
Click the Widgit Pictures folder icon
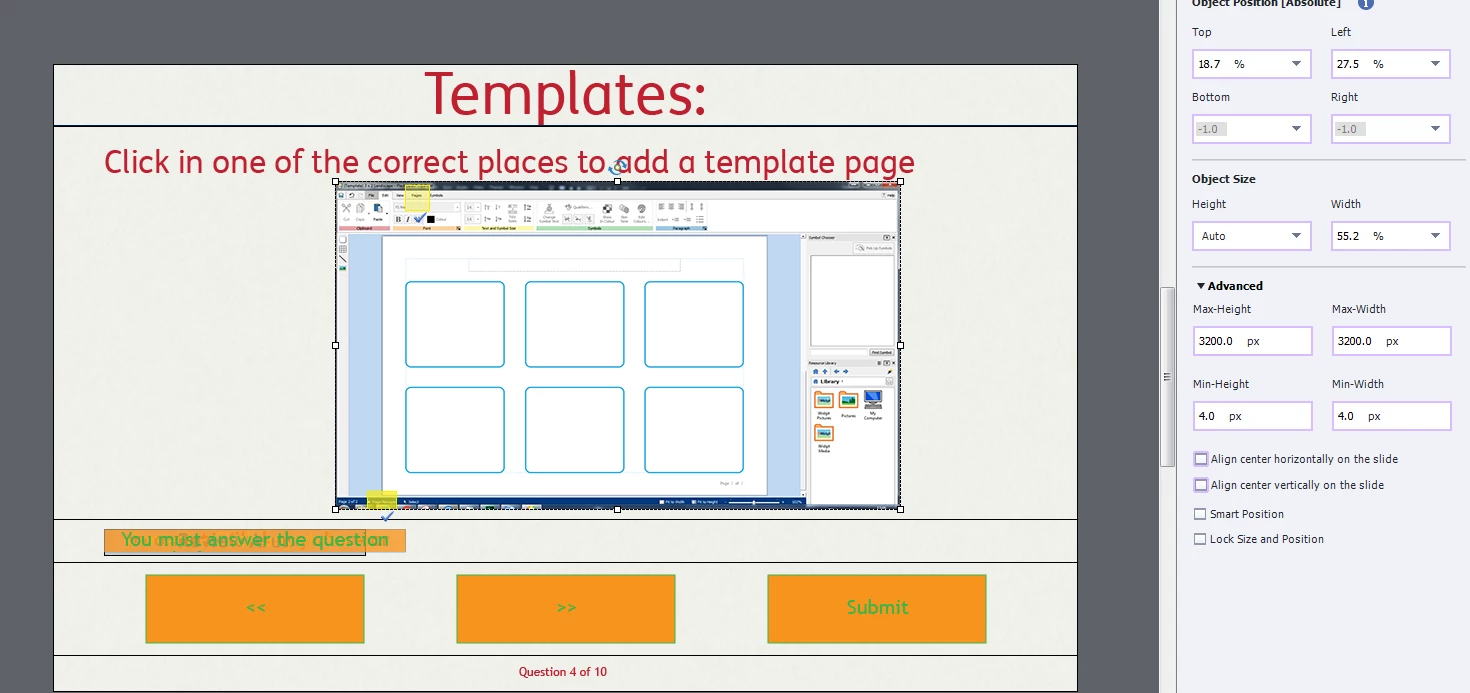coord(824,400)
